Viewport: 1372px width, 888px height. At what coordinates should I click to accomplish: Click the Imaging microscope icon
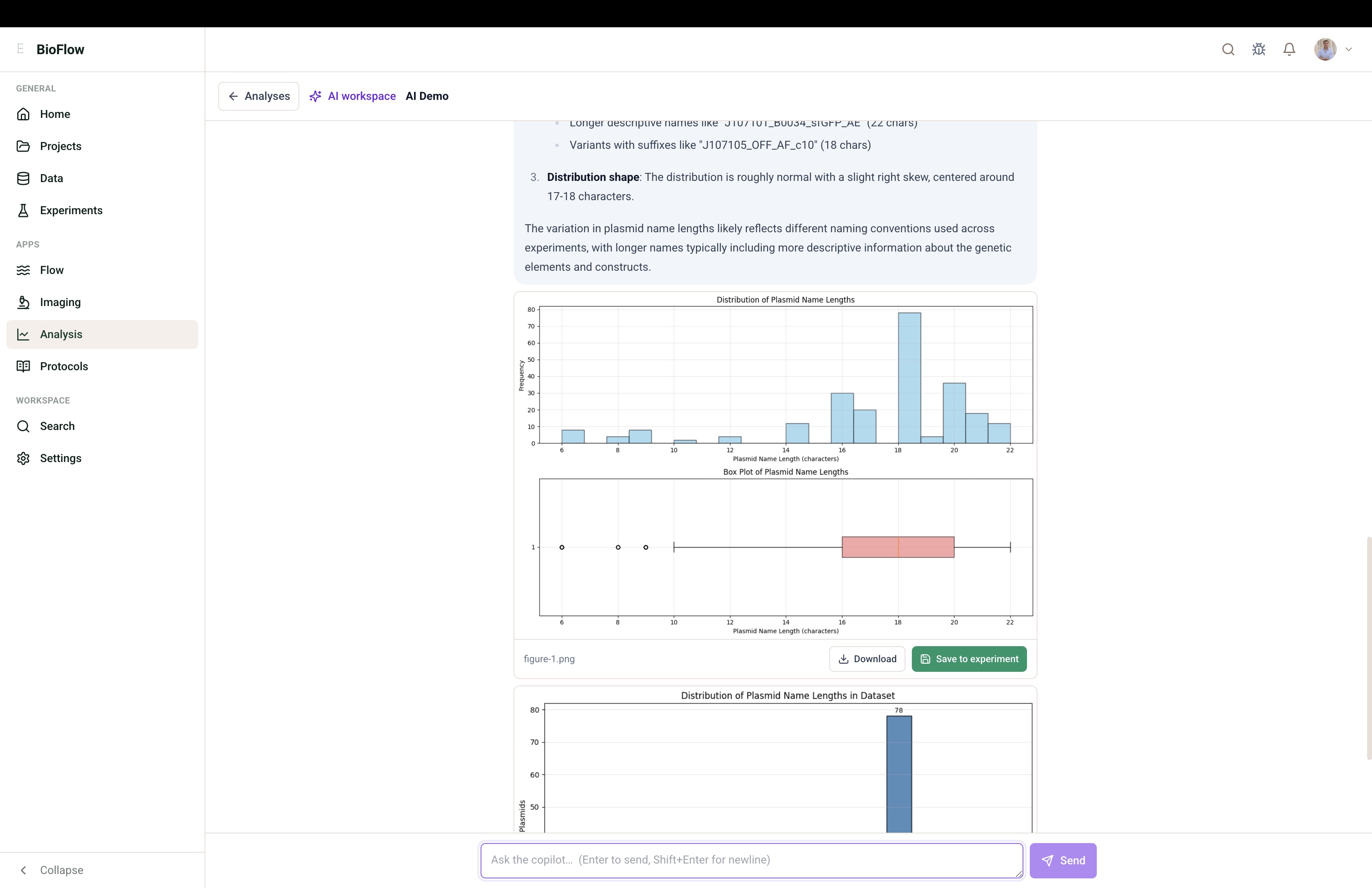coord(23,302)
